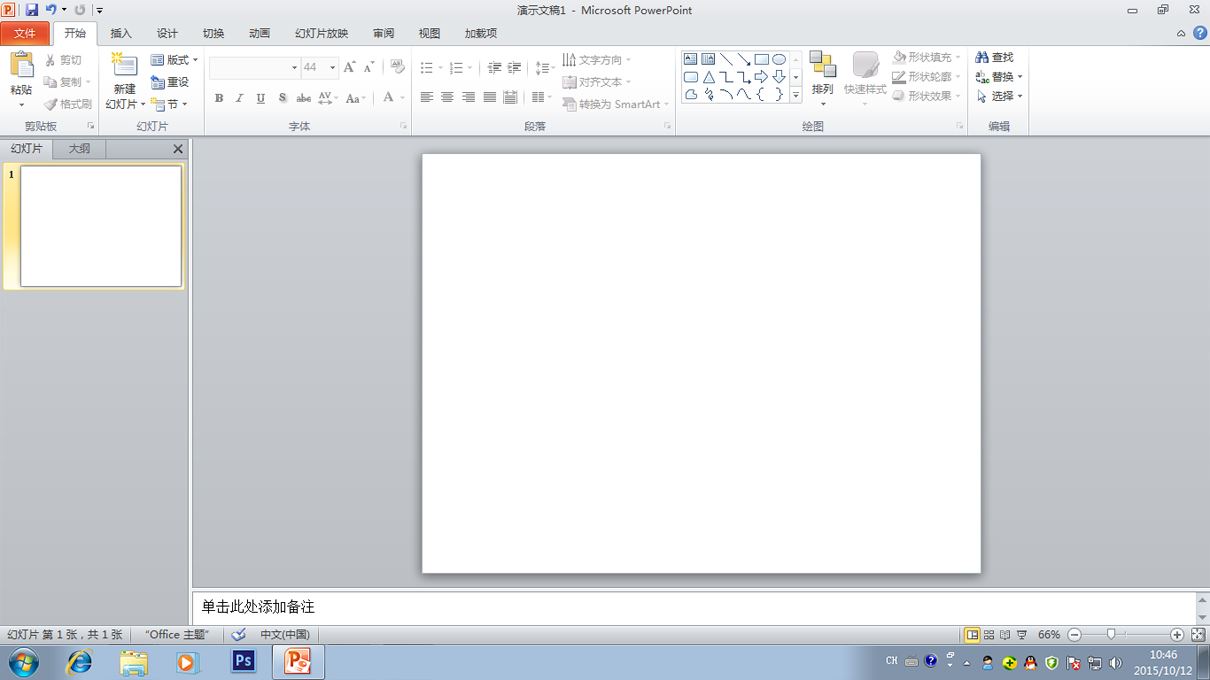
Task: Expand the bullets list dropdown arrow
Action: [440, 68]
